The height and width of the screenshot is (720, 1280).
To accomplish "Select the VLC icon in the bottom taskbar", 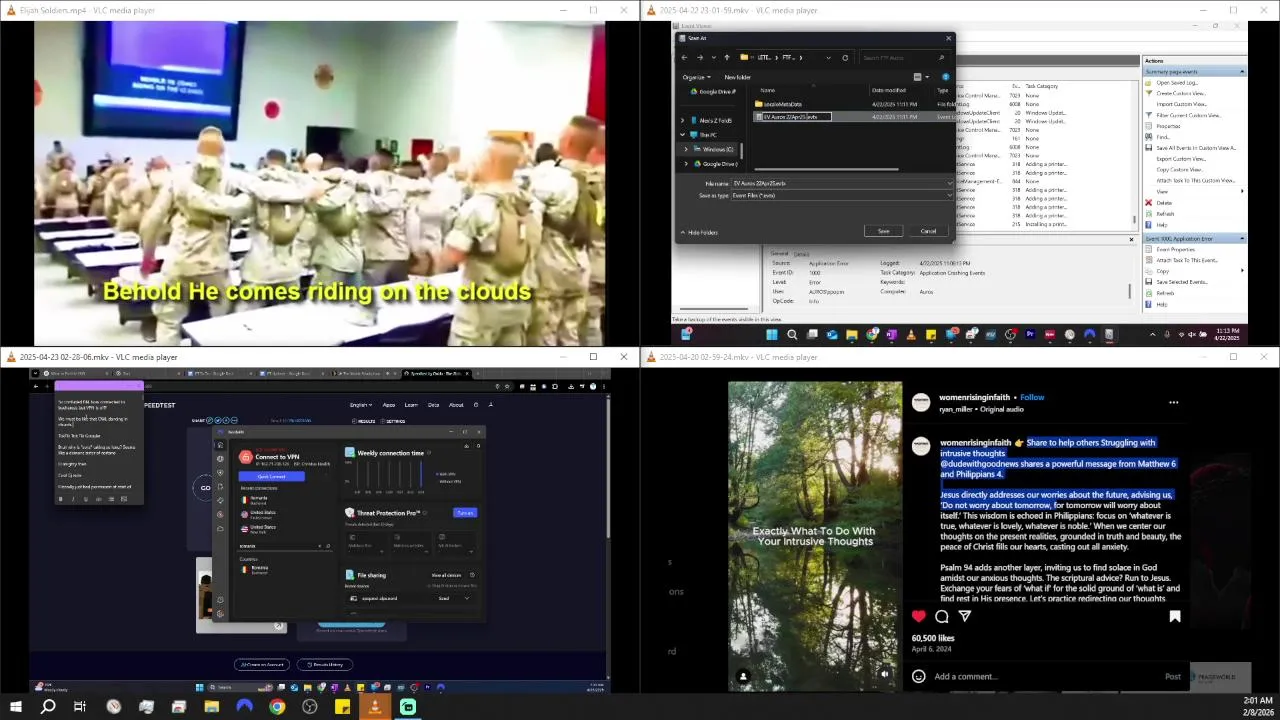I will coord(375,707).
